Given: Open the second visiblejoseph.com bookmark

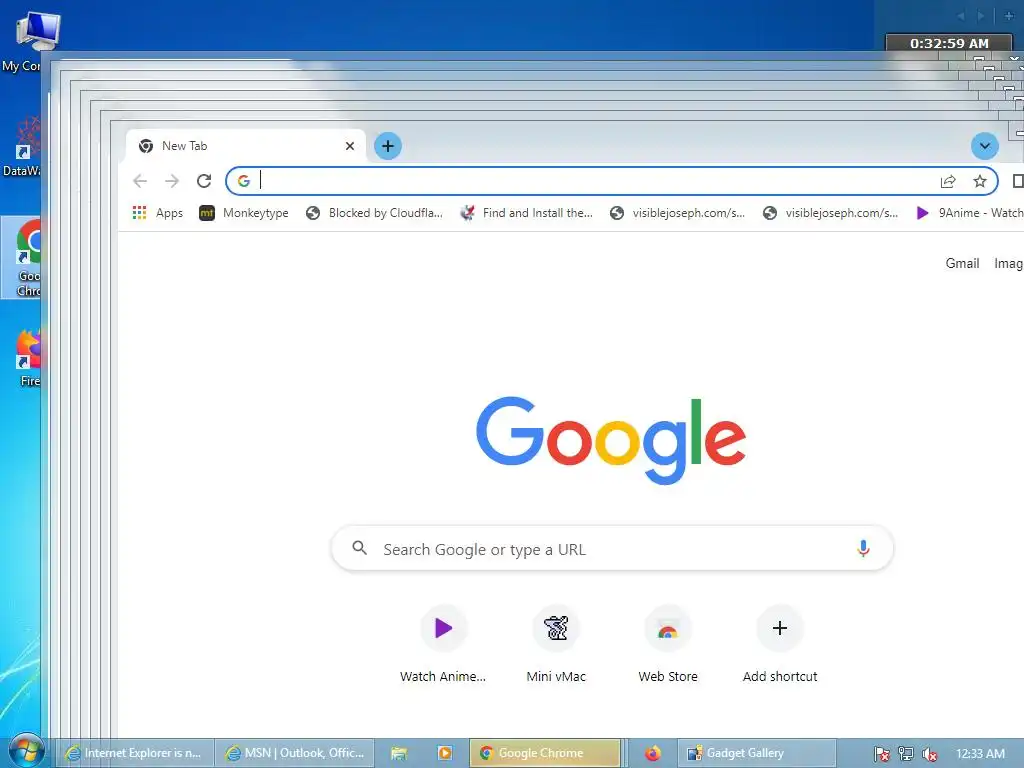Looking at the screenshot, I should (x=829, y=213).
